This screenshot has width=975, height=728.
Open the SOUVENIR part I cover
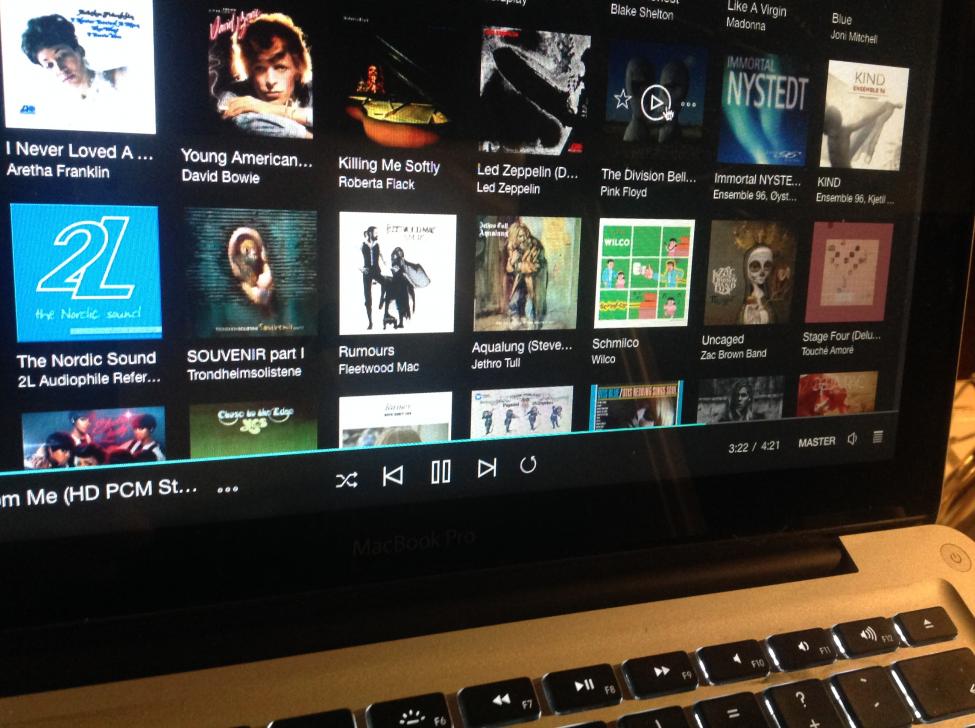point(251,272)
